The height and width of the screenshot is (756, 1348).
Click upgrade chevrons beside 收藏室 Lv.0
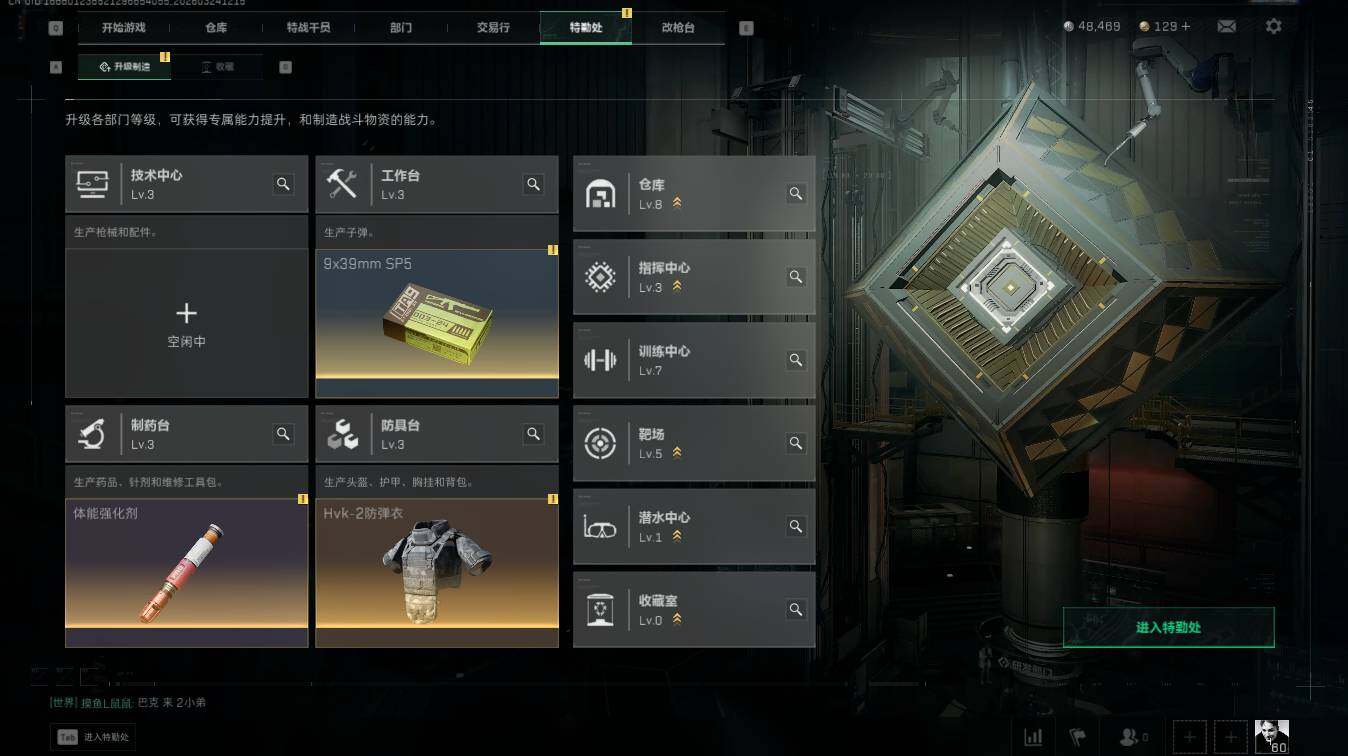(677, 620)
